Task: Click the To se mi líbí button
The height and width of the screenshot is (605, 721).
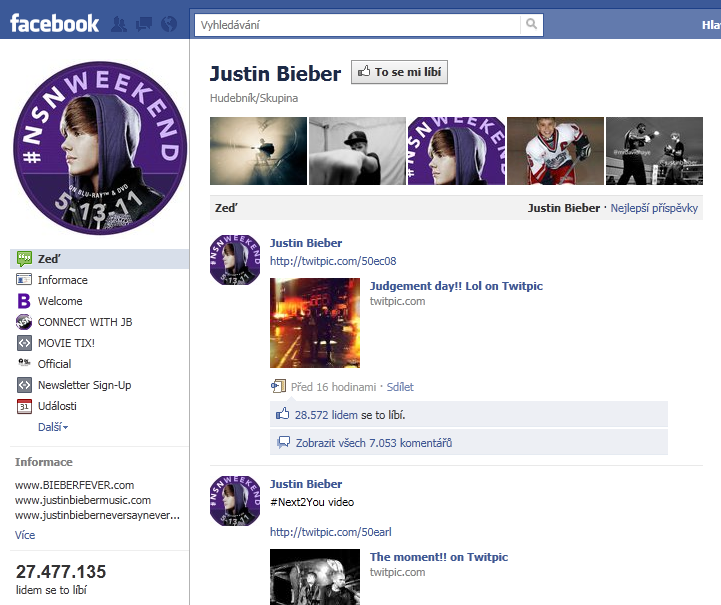Action: (x=399, y=72)
